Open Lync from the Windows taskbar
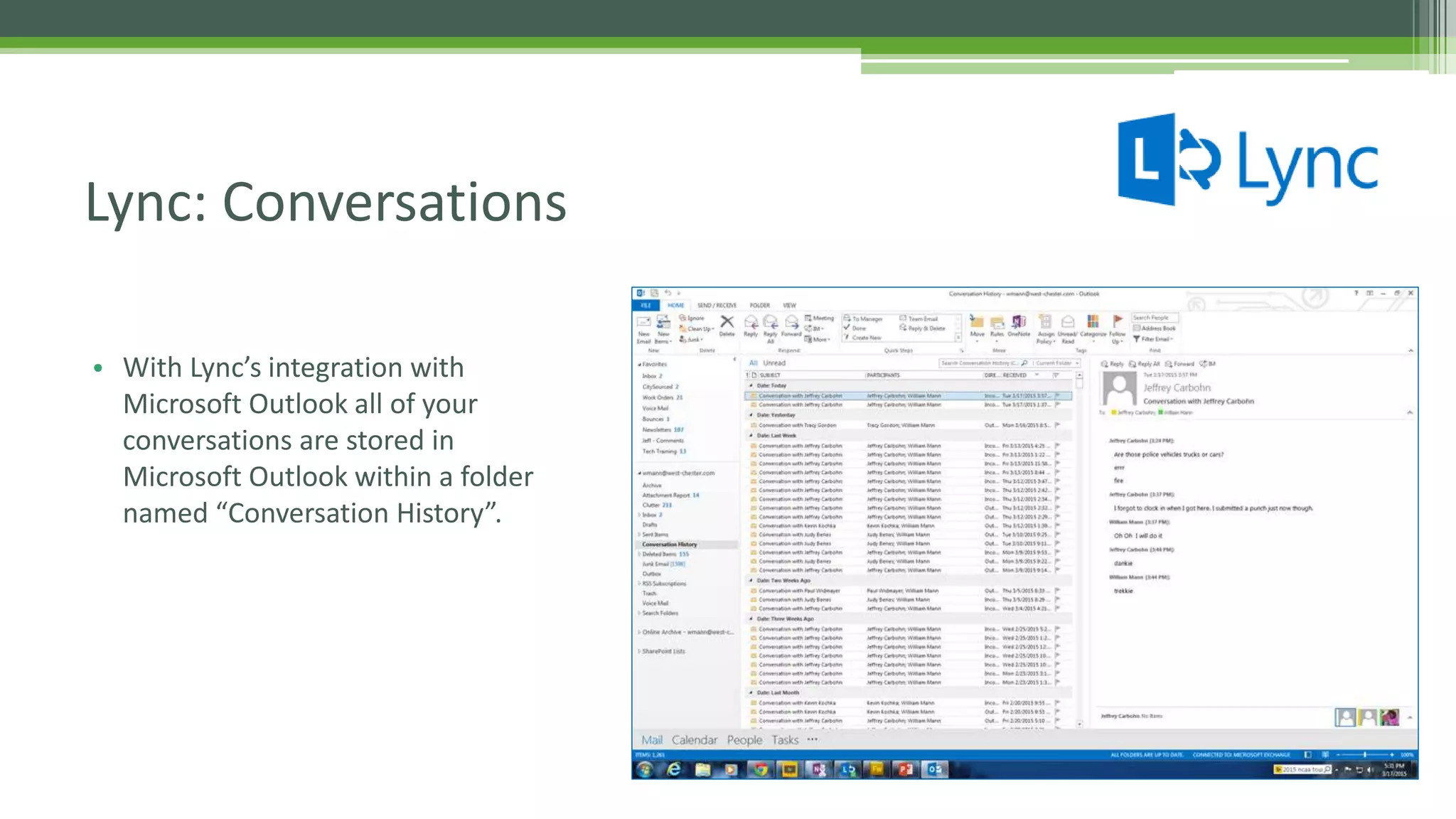The image size is (1456, 819). coord(848,769)
